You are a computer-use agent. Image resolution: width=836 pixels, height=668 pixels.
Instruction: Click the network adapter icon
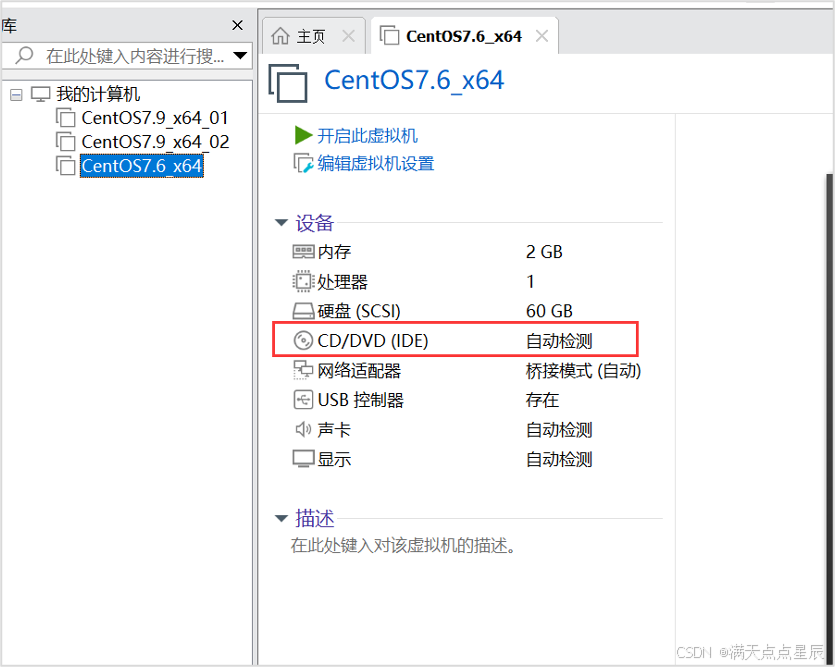[303, 370]
